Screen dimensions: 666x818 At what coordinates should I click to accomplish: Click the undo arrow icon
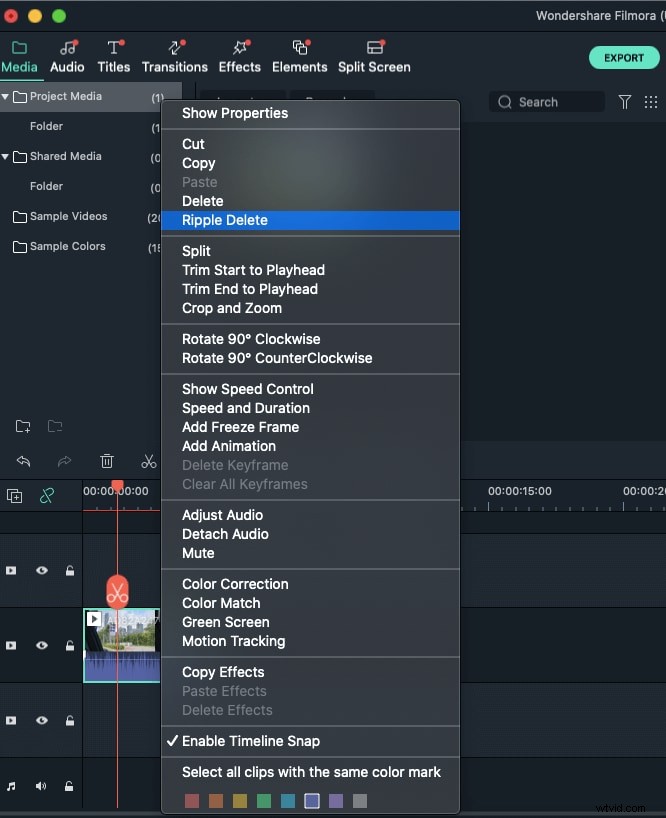23,461
